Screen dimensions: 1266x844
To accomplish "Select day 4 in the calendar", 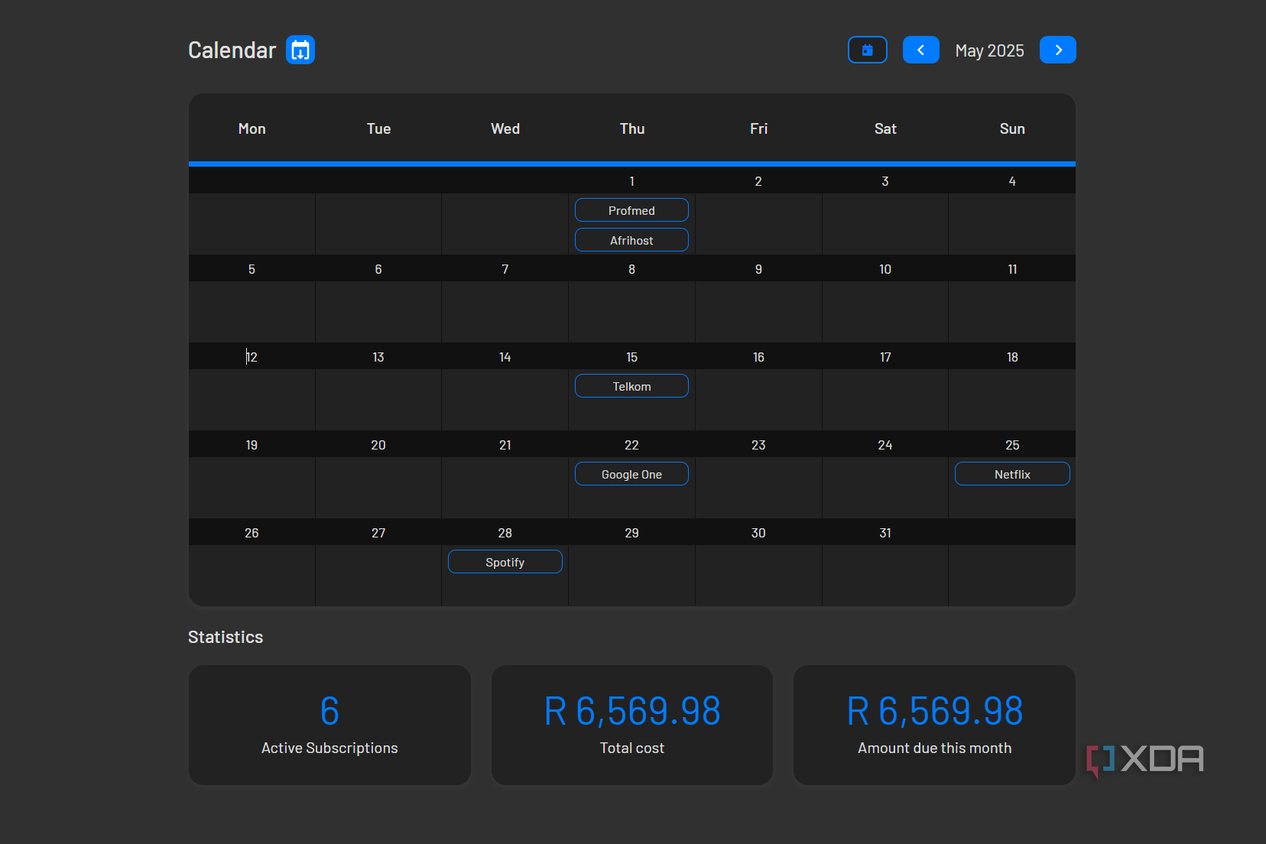I will (1012, 181).
